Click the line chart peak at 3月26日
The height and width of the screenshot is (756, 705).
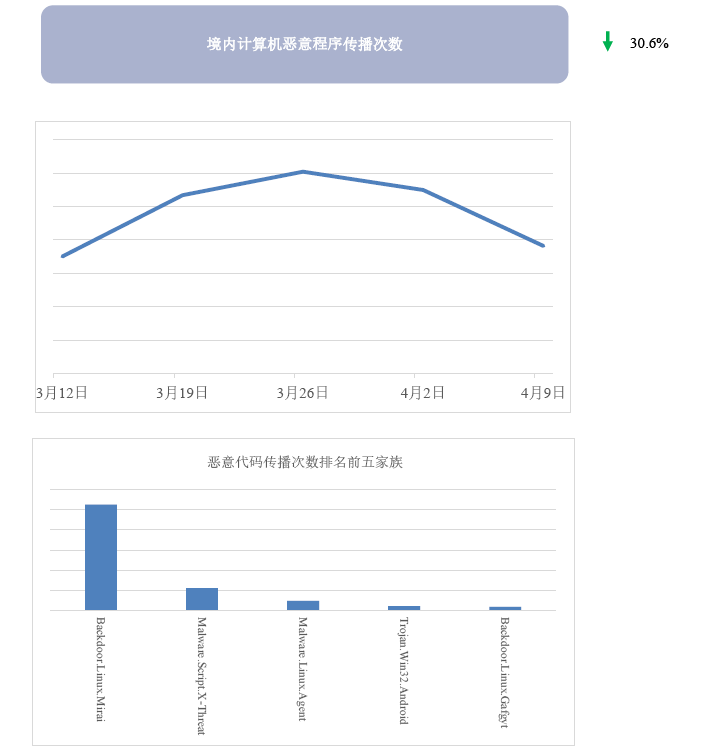(303, 172)
